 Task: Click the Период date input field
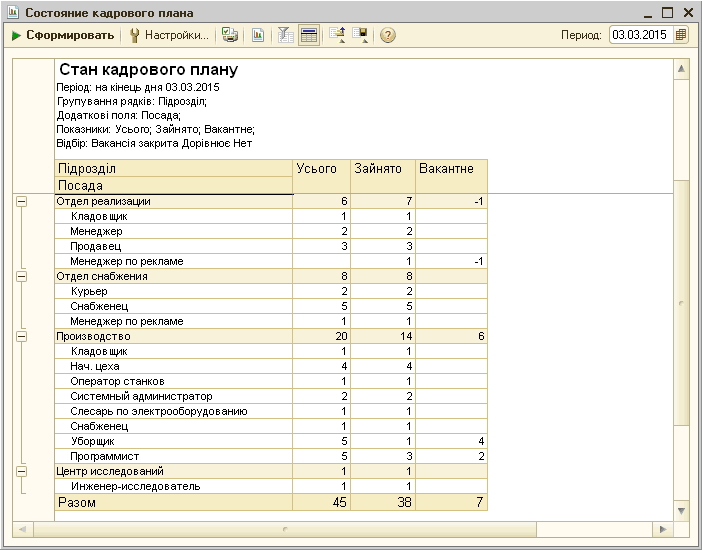pos(639,35)
